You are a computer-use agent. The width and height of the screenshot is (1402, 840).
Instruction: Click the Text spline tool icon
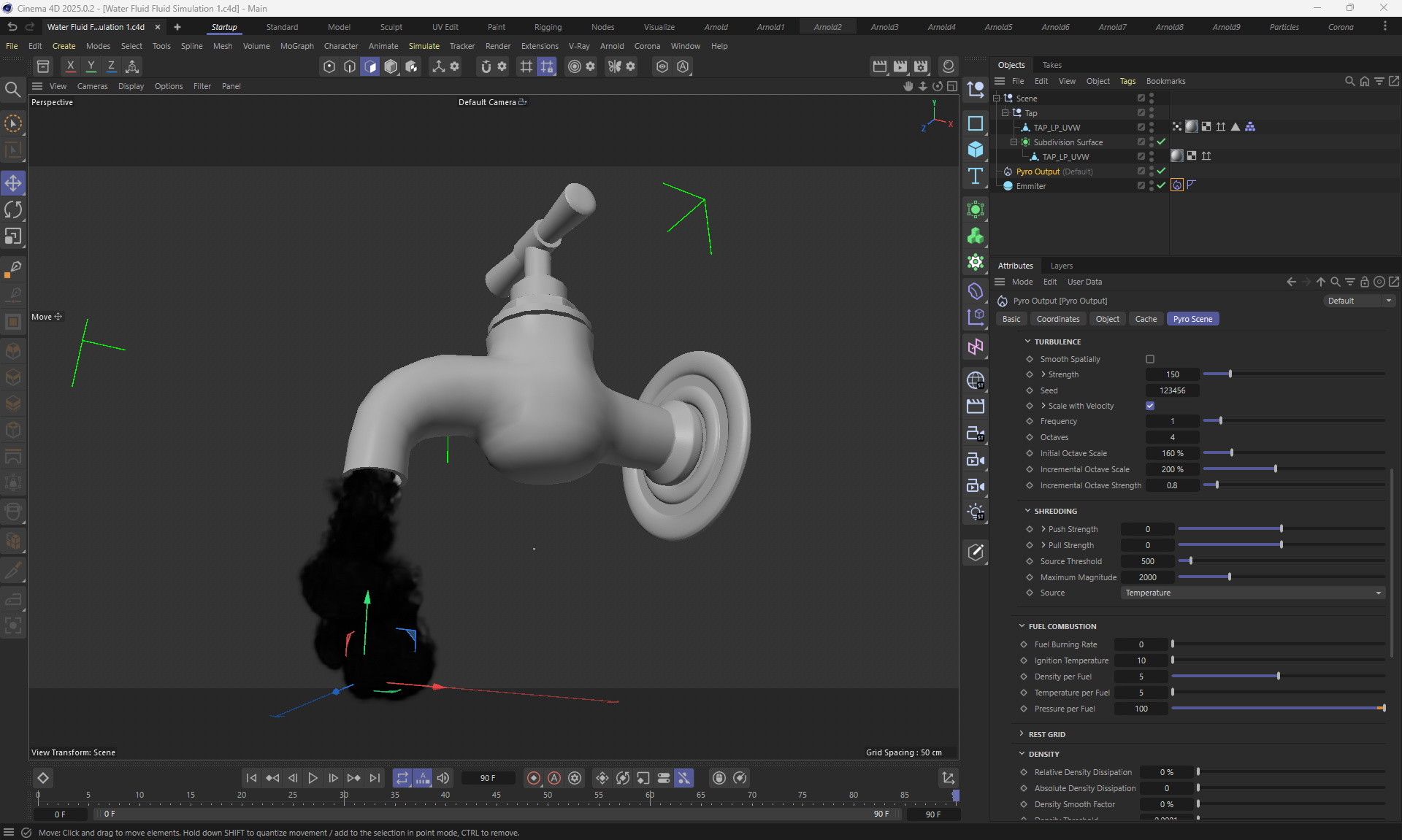pyautogui.click(x=976, y=176)
